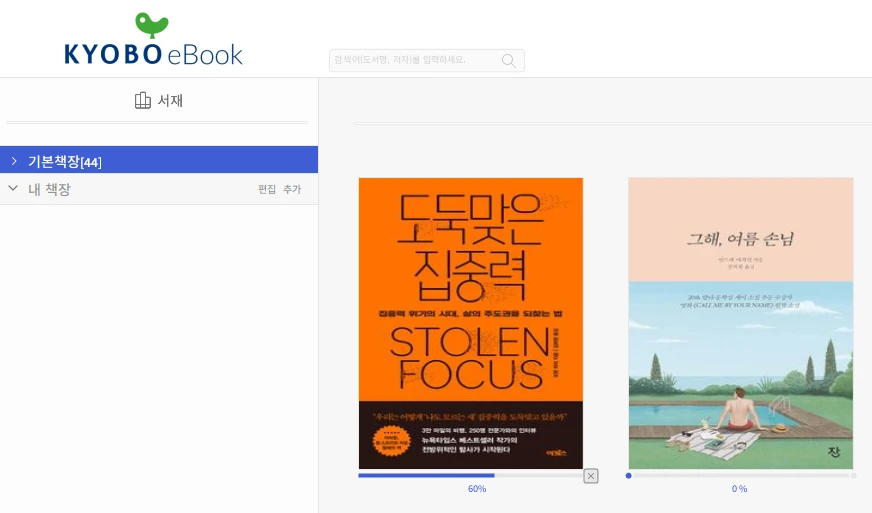Click the 그해, 여름 손님 progress bar

pos(741,476)
